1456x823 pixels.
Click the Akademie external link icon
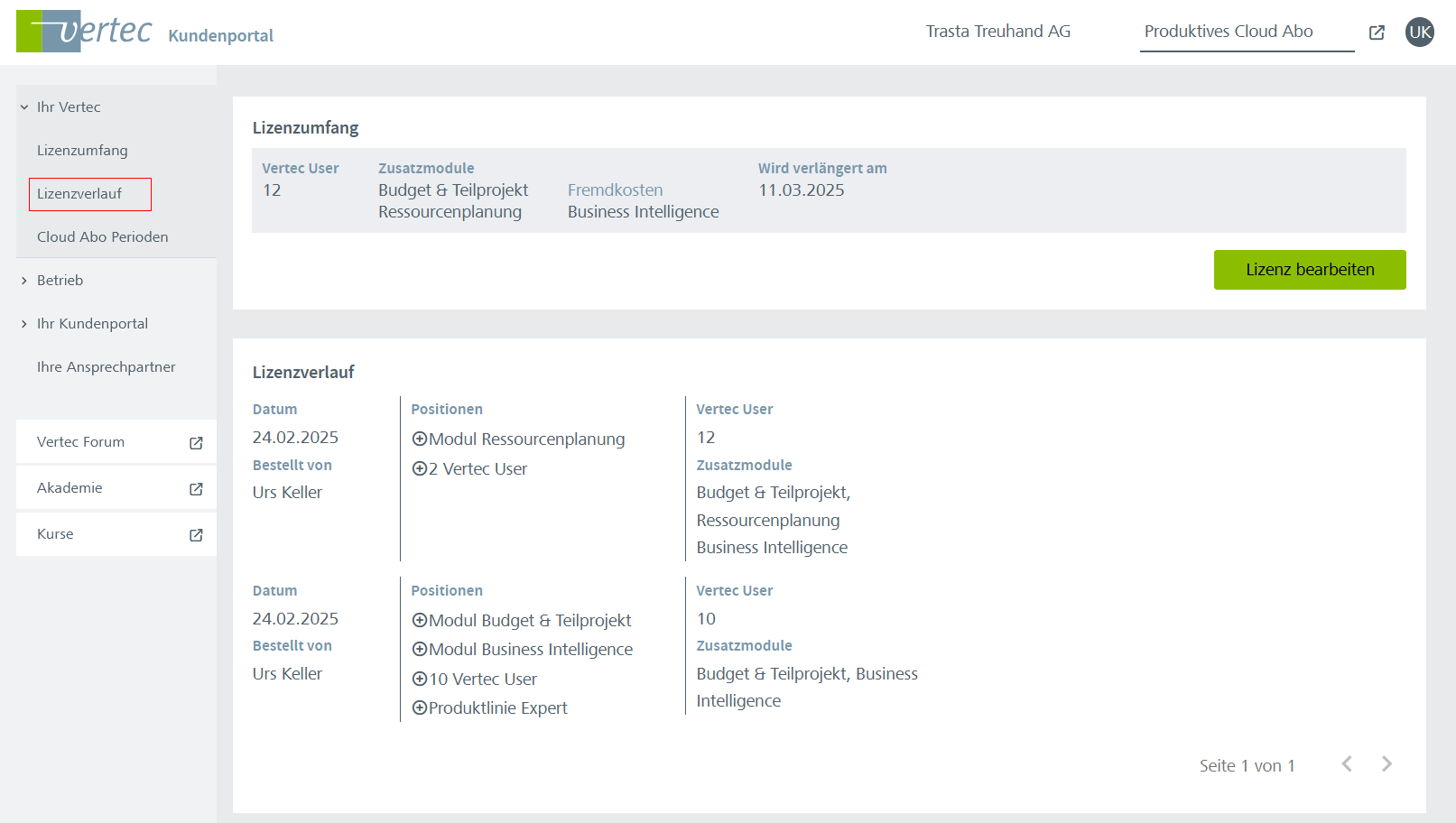[196, 489]
